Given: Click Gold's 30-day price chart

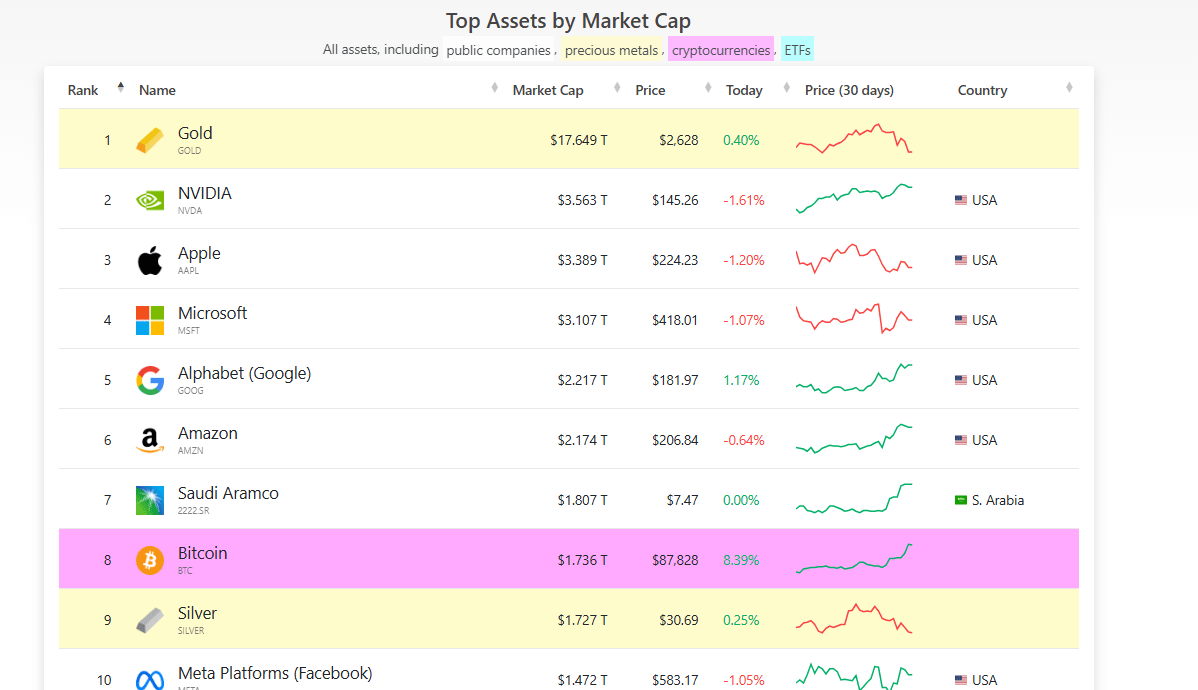Looking at the screenshot, I should click(x=854, y=139).
